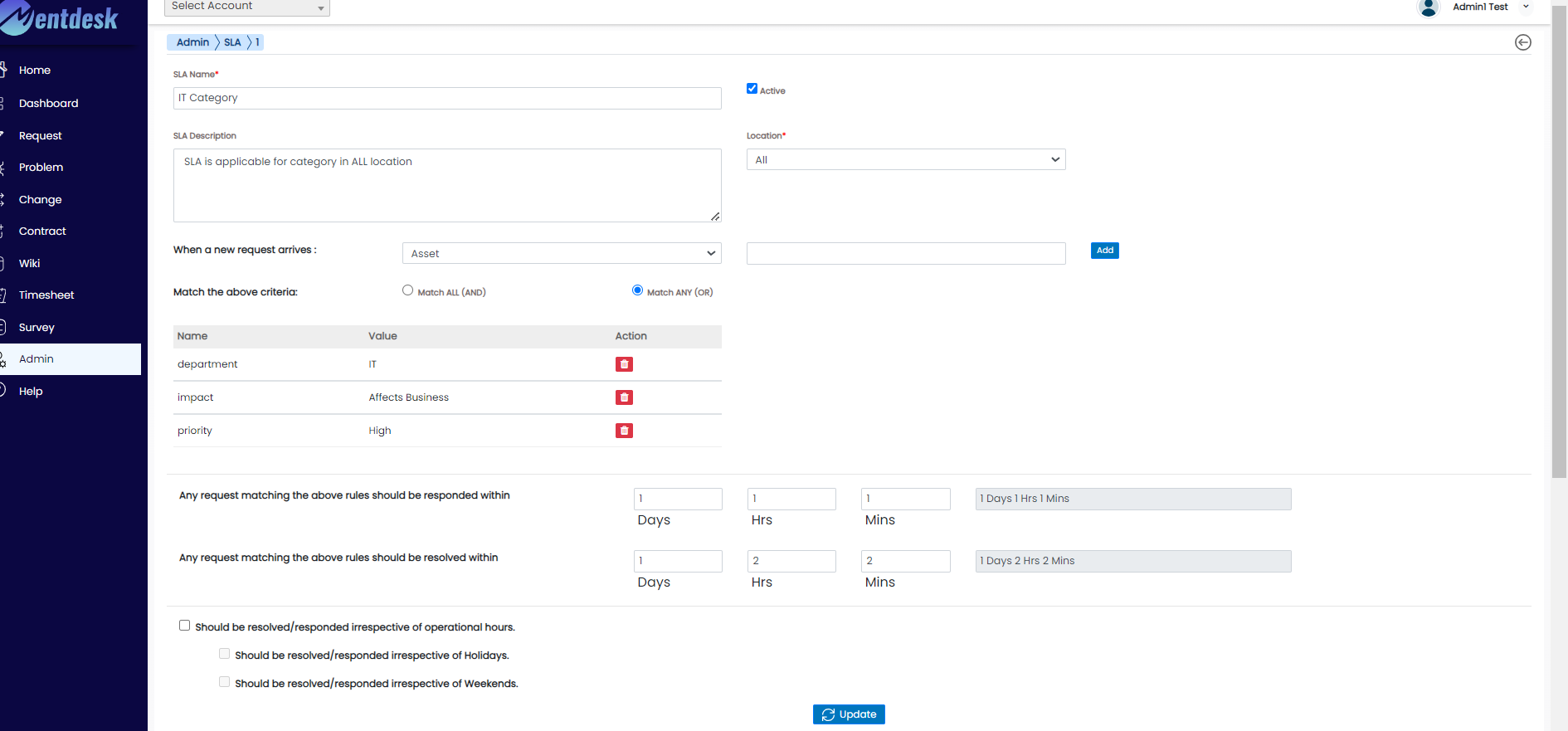Image resolution: width=1568 pixels, height=731 pixels.
Task: Click the back arrow circle icon
Action: (x=1522, y=42)
